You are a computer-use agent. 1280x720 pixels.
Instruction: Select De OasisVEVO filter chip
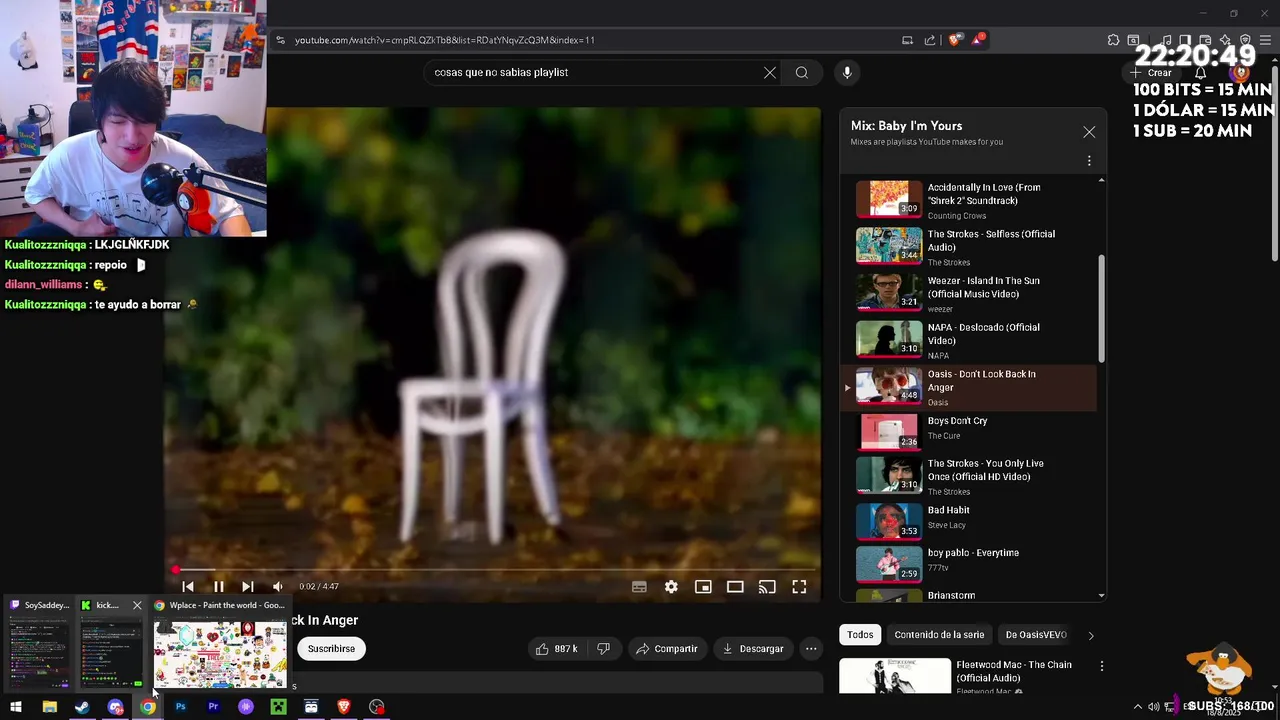pyautogui.click(x=1036, y=635)
